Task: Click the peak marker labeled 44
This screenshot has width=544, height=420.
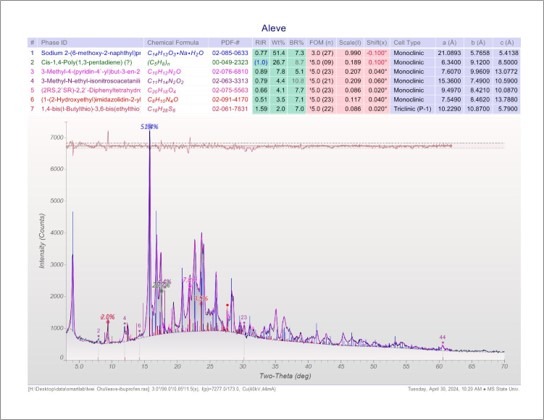Action: [x=443, y=337]
